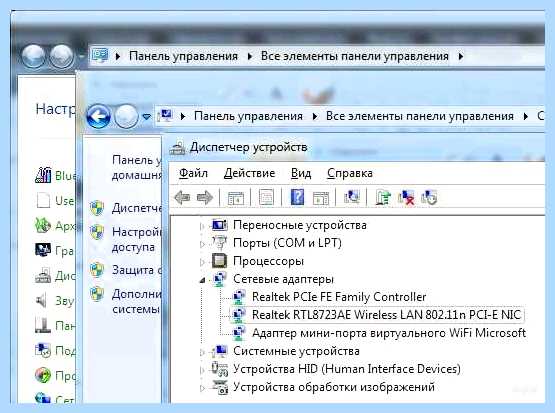This screenshot has height=413, width=555.
Task: Click Панель управления breadcrumb in System window
Action: tap(248, 116)
